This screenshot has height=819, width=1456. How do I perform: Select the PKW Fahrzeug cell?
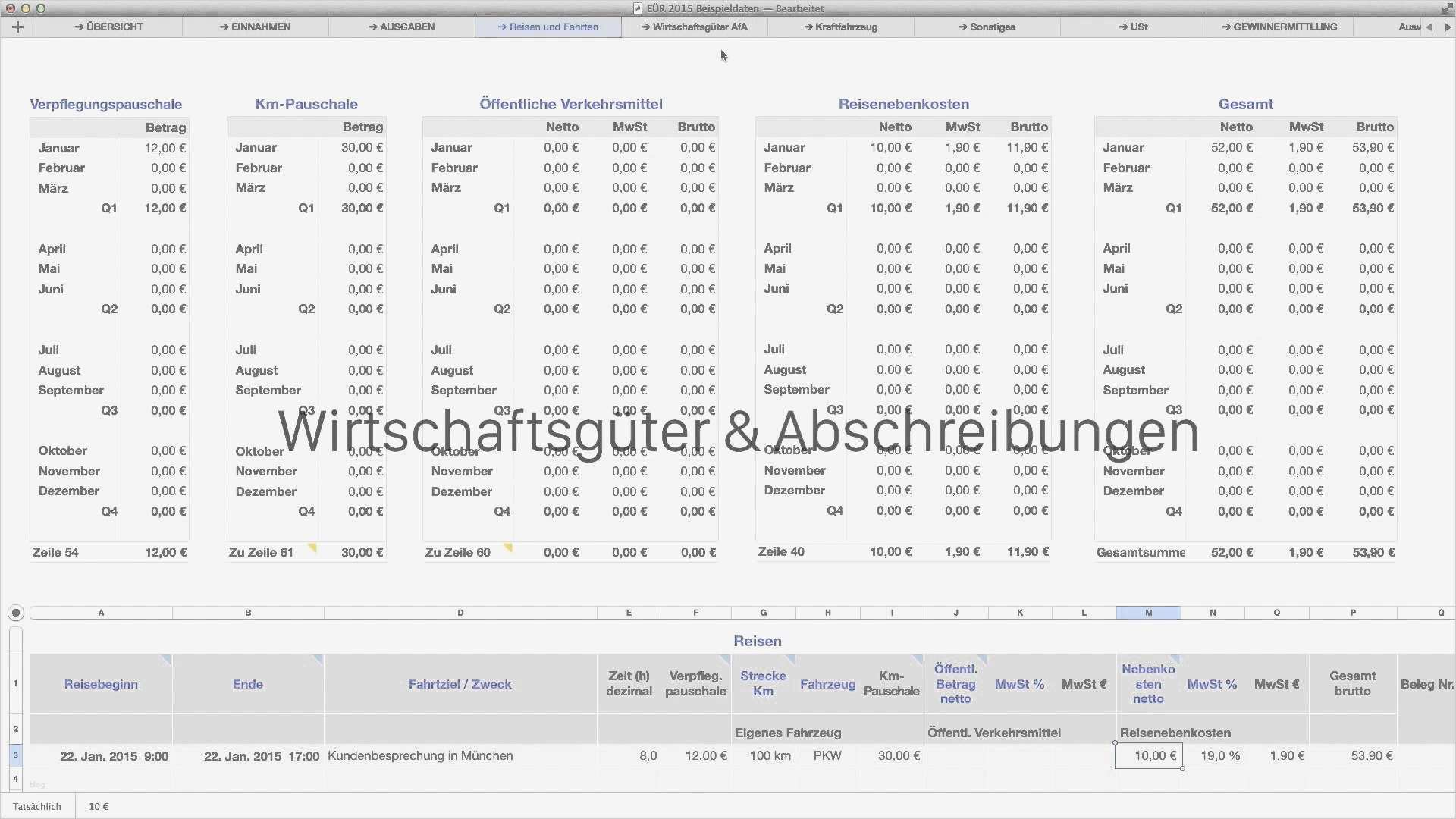tap(827, 755)
